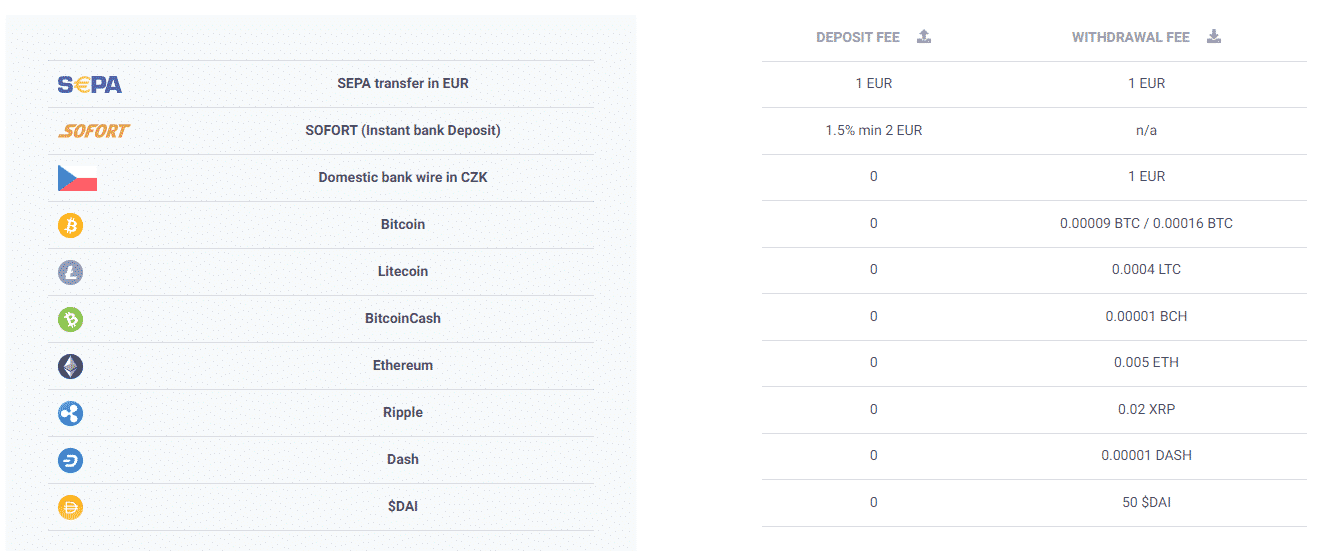Click the dark Ethereum diamond icon
The image size is (1323, 551).
pos(70,366)
